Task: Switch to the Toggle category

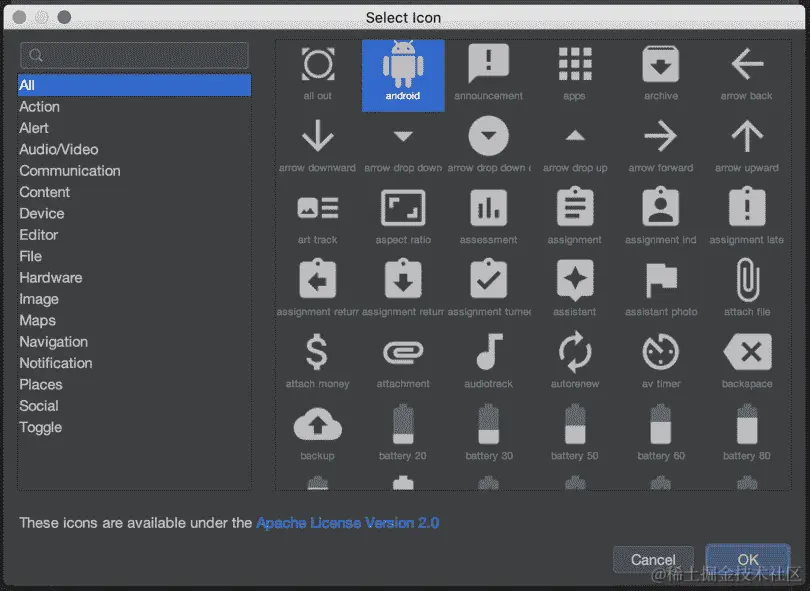Action: [x=134, y=427]
